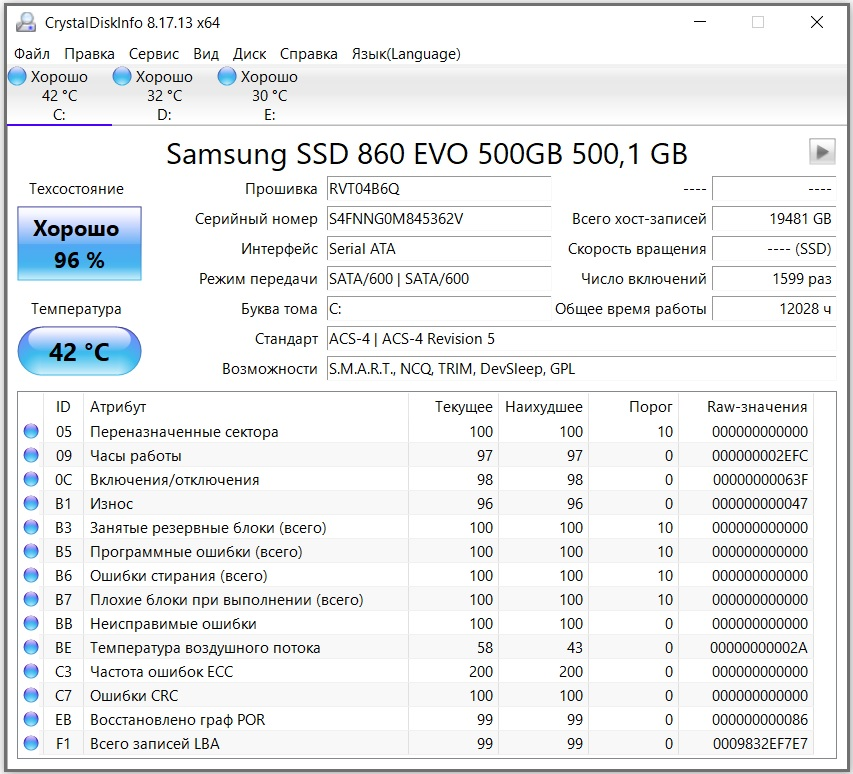Click the blue orb beside attribute F1

(31, 744)
